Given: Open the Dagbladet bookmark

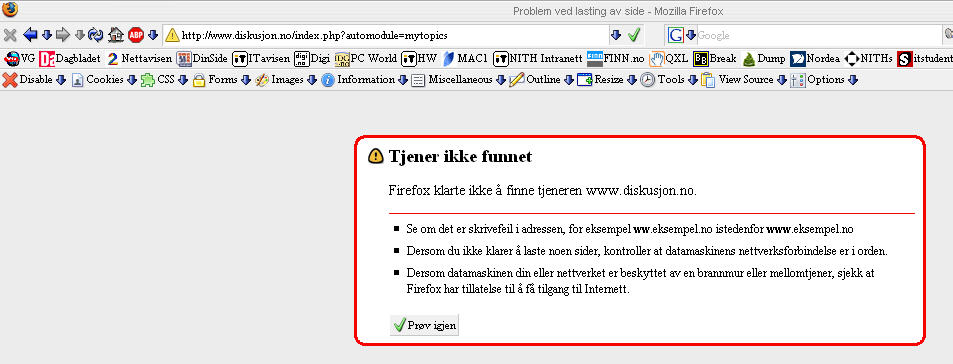Looking at the screenshot, I should click(x=70, y=59).
